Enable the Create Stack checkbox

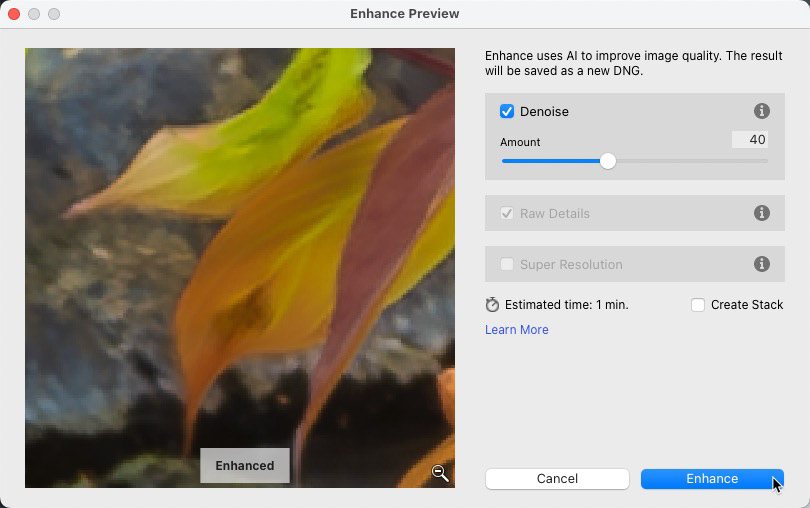[698, 305]
